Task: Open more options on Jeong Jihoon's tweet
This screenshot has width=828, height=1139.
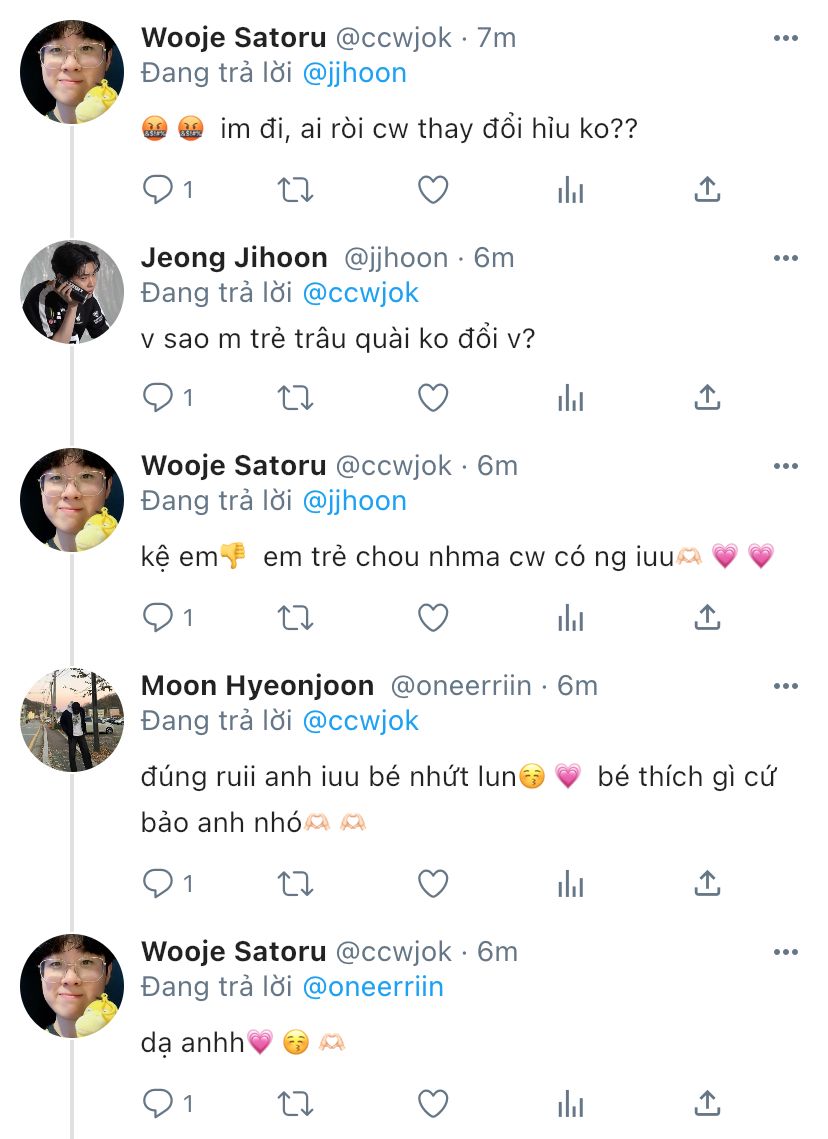Action: click(x=786, y=258)
